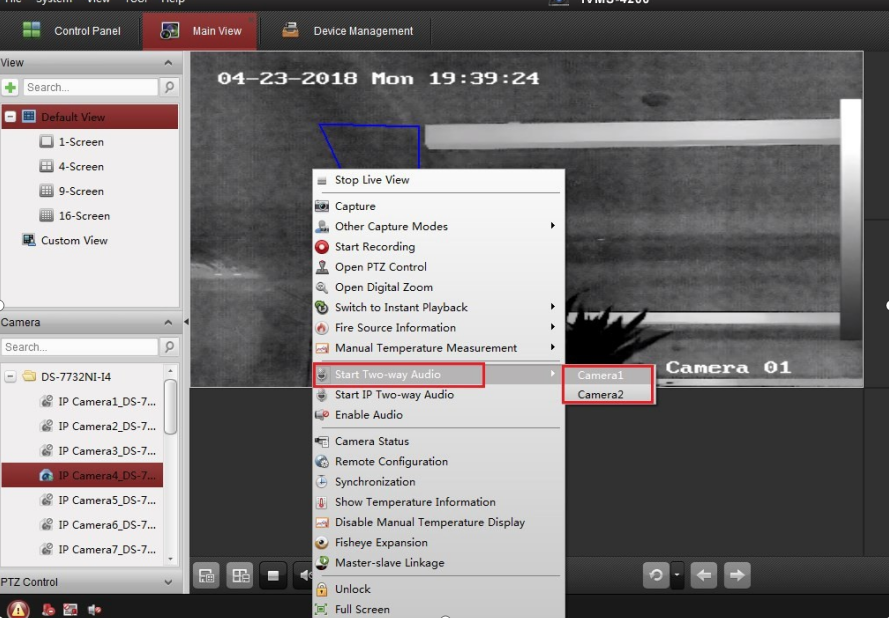Click the camera list scroll-down arrow

170,559
